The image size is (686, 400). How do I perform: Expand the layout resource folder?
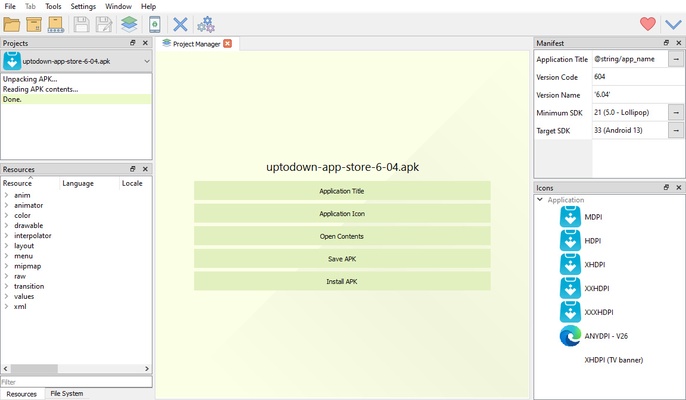pyautogui.click(x=7, y=246)
